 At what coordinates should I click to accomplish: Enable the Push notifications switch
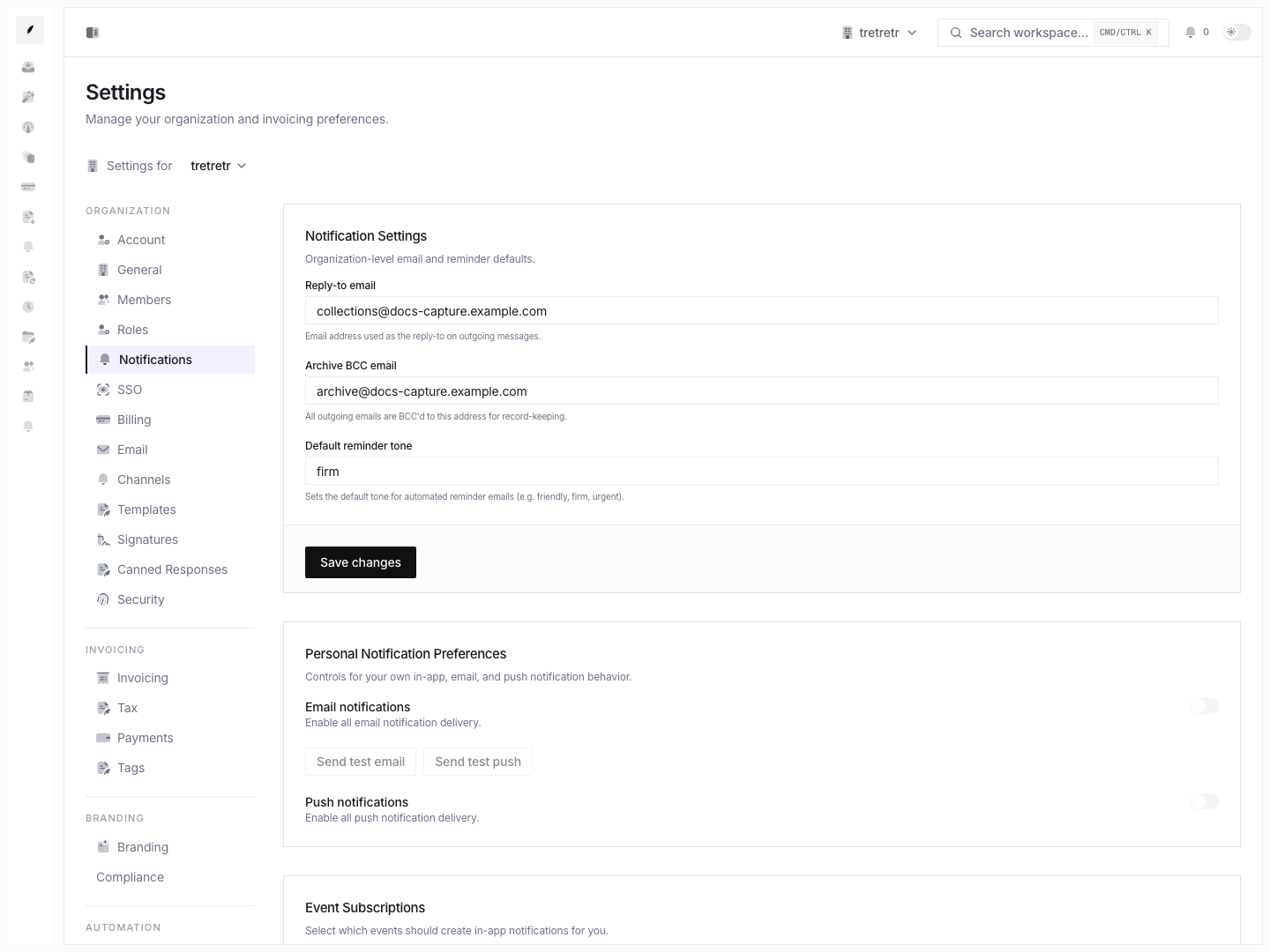[x=1205, y=801]
